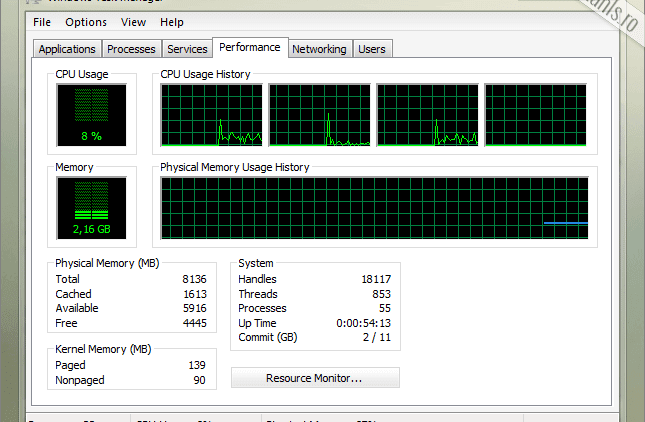Click the Resource Monitor button
The height and width of the screenshot is (422, 645).
[x=314, y=378]
